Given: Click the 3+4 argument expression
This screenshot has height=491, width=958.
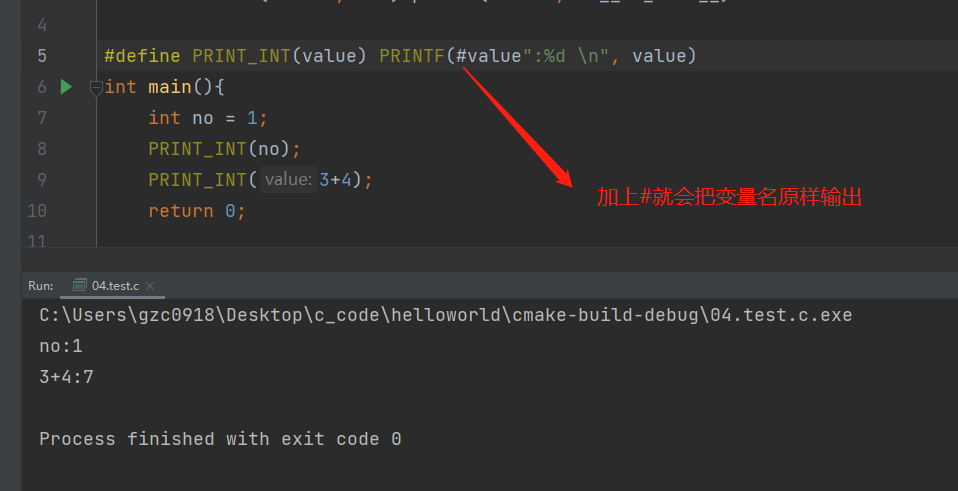Looking at the screenshot, I should (335, 180).
